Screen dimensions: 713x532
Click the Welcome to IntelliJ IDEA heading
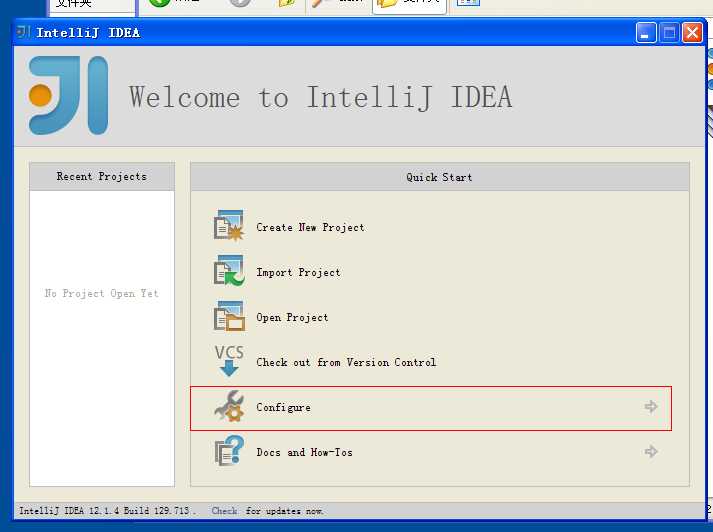point(321,97)
